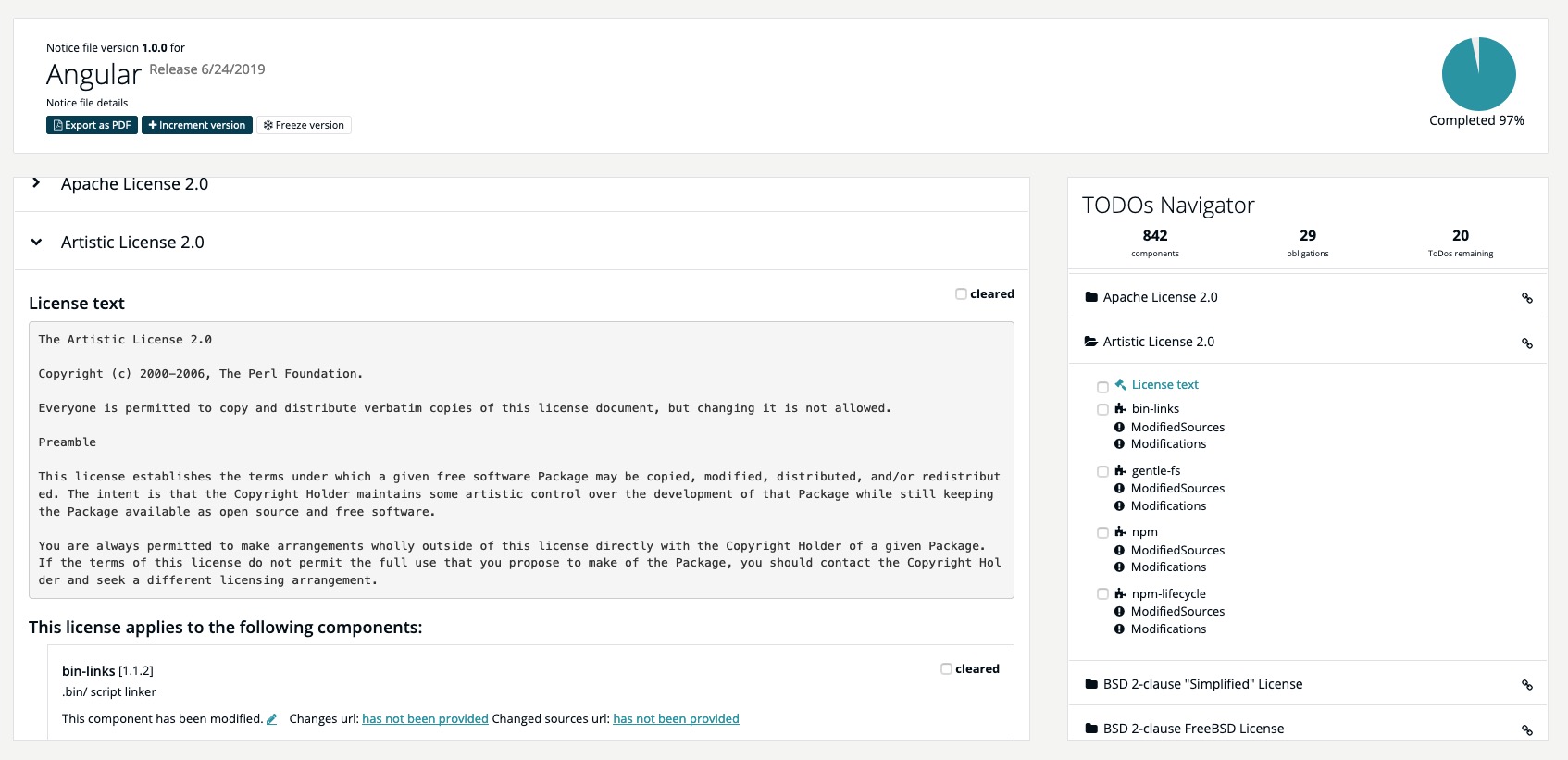The height and width of the screenshot is (760, 1568).
Task: Click gentle-fs component puzzle icon
Action: 1120,470
